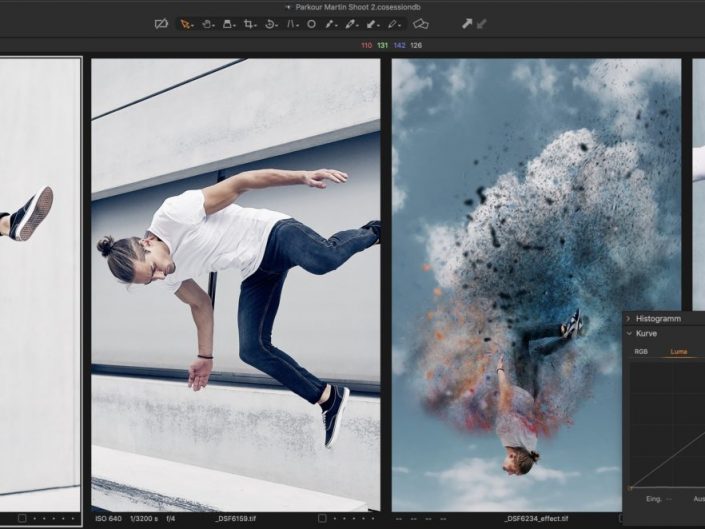The height and width of the screenshot is (529, 705).
Task: Select the Rotate and Straighten tool
Action: pos(270,24)
